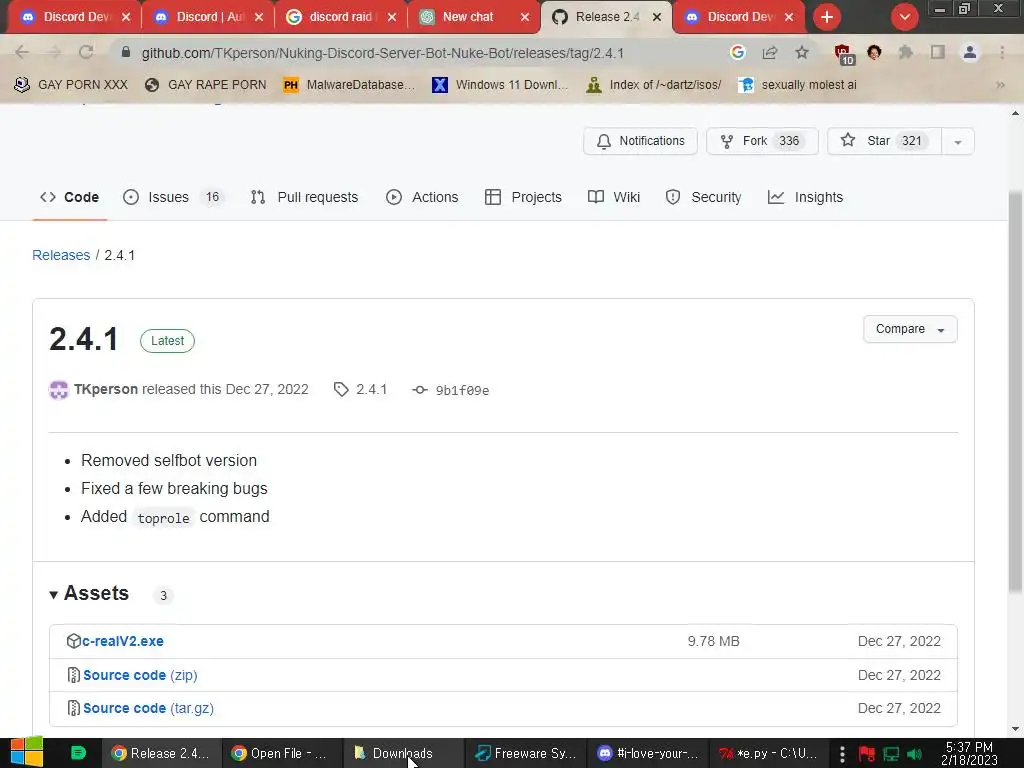The height and width of the screenshot is (768, 1024).
Task: Open the Wiki tab
Action: coord(614,197)
